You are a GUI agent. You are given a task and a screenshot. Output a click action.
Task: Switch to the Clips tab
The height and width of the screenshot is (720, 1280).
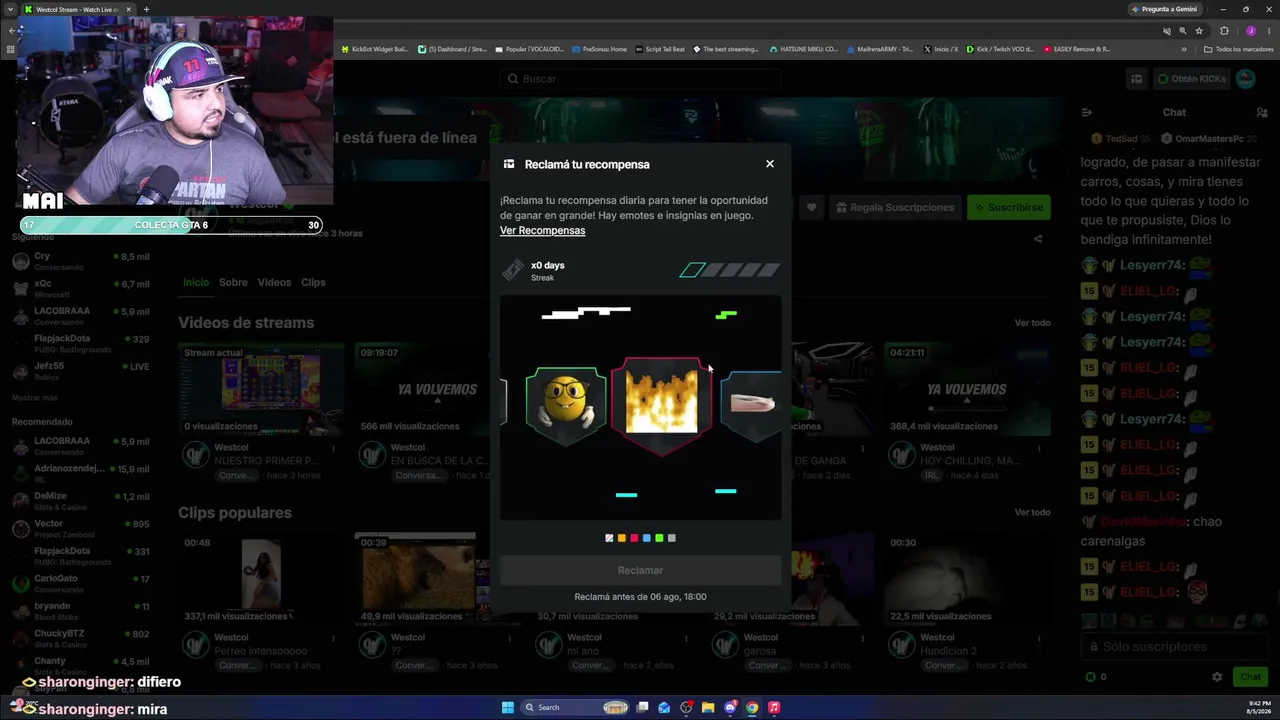pos(313,282)
